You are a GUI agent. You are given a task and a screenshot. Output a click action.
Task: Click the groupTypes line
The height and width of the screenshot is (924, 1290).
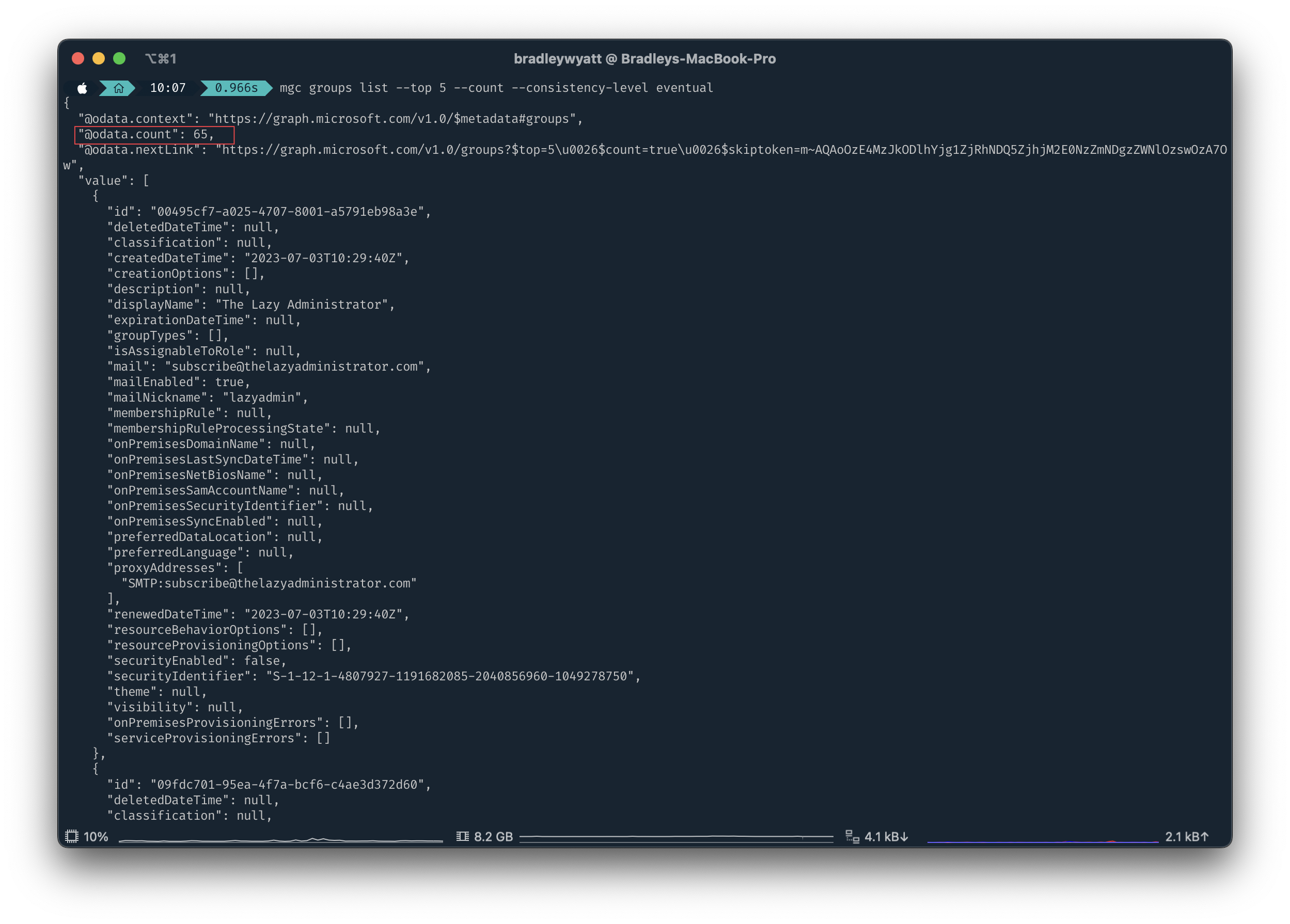168,336
